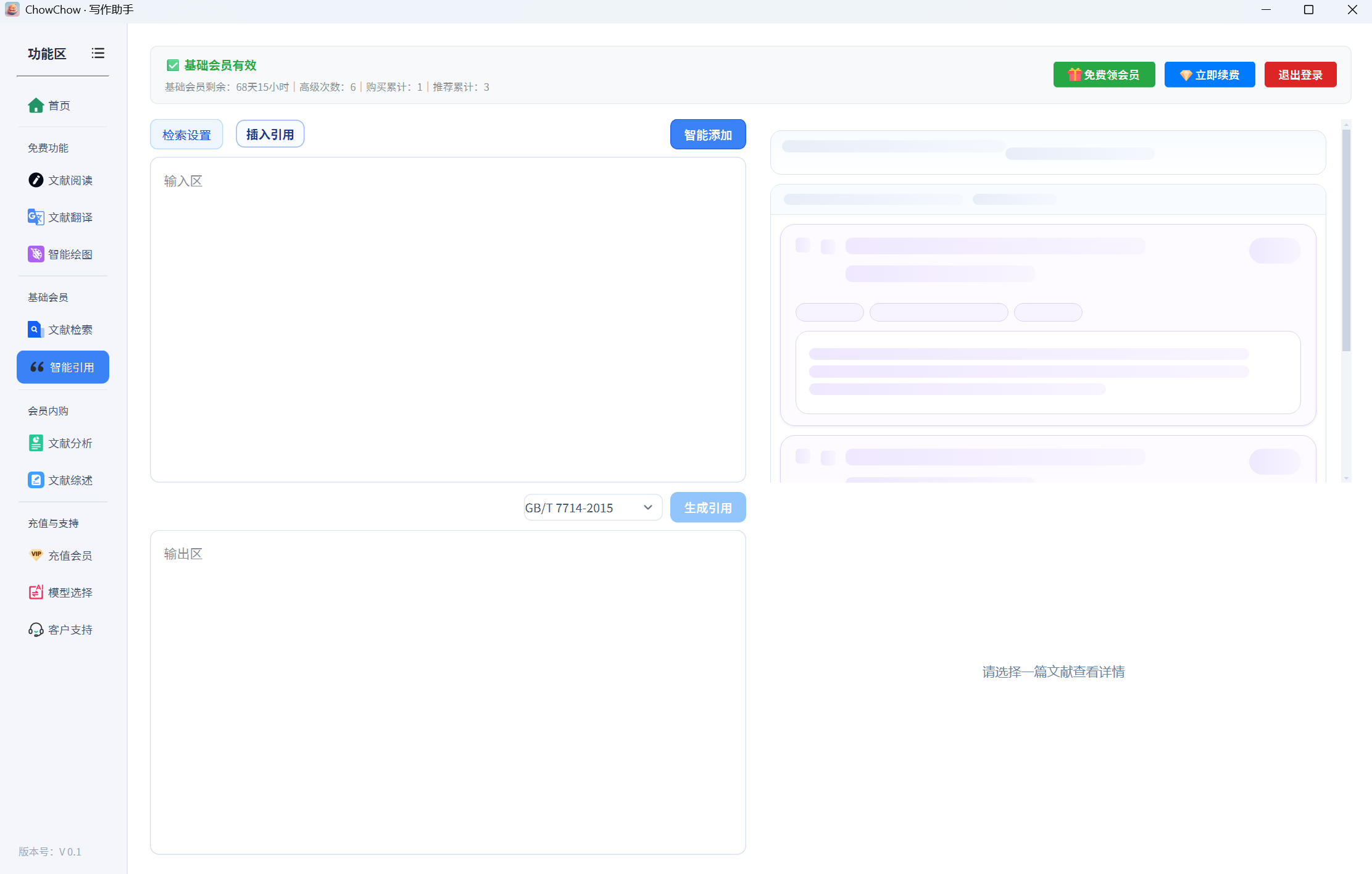Click the VIP 充值会员 icon
The image size is (1372, 874).
pyautogui.click(x=36, y=555)
